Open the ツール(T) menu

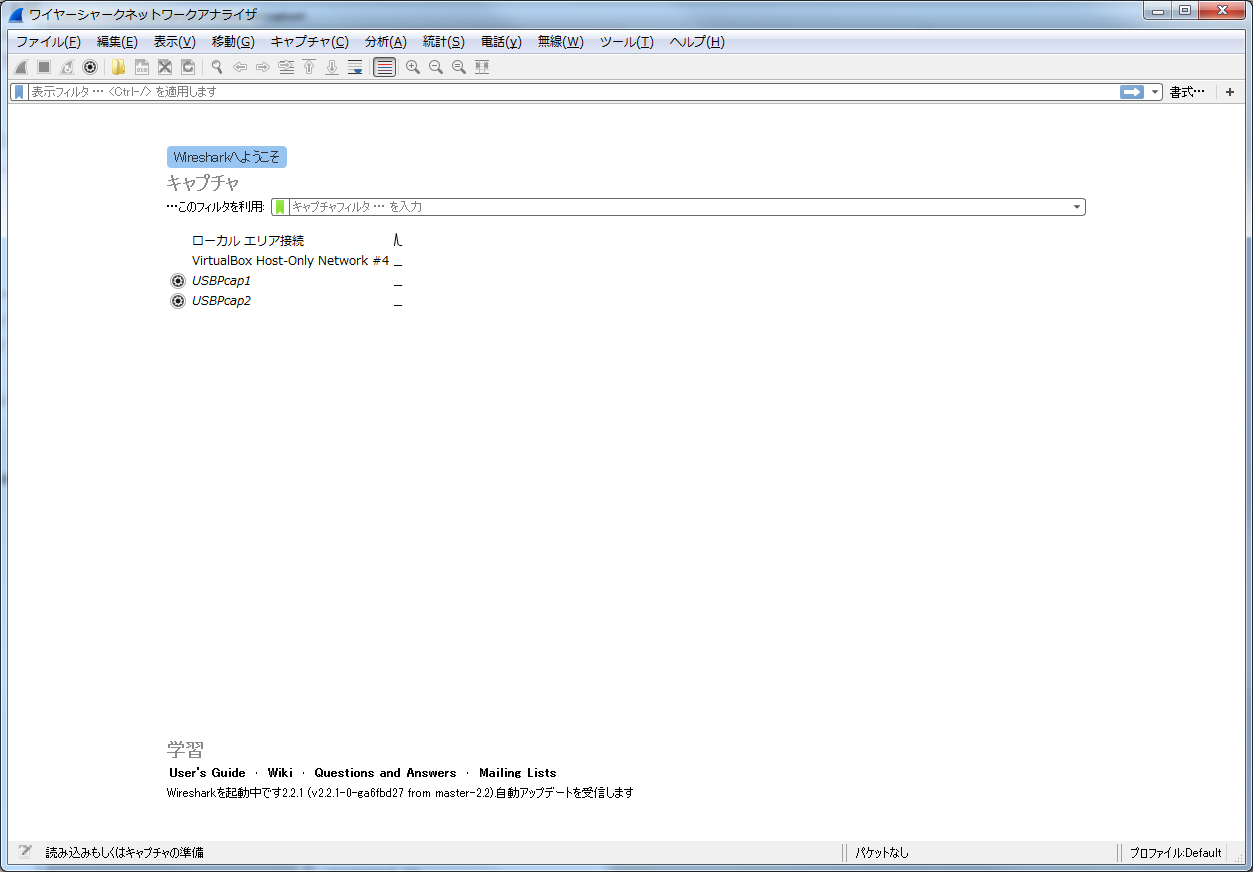point(626,42)
